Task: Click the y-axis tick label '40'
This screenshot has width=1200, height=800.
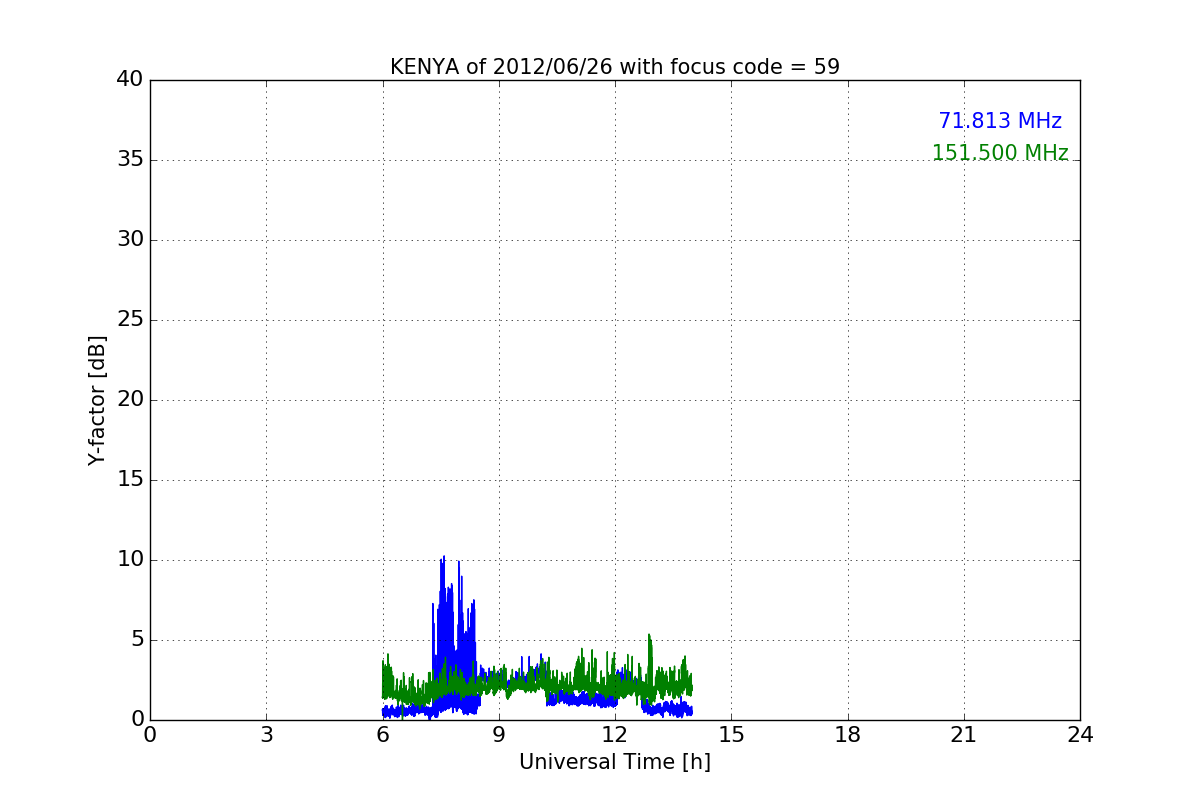Action: 130,80
